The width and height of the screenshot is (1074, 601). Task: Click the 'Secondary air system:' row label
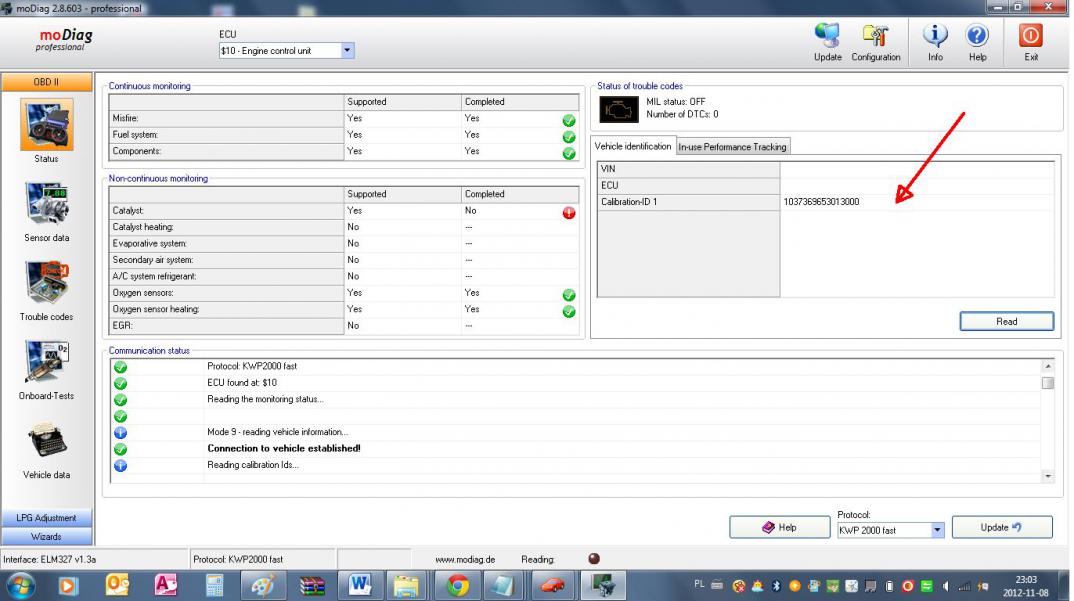[x=153, y=260]
